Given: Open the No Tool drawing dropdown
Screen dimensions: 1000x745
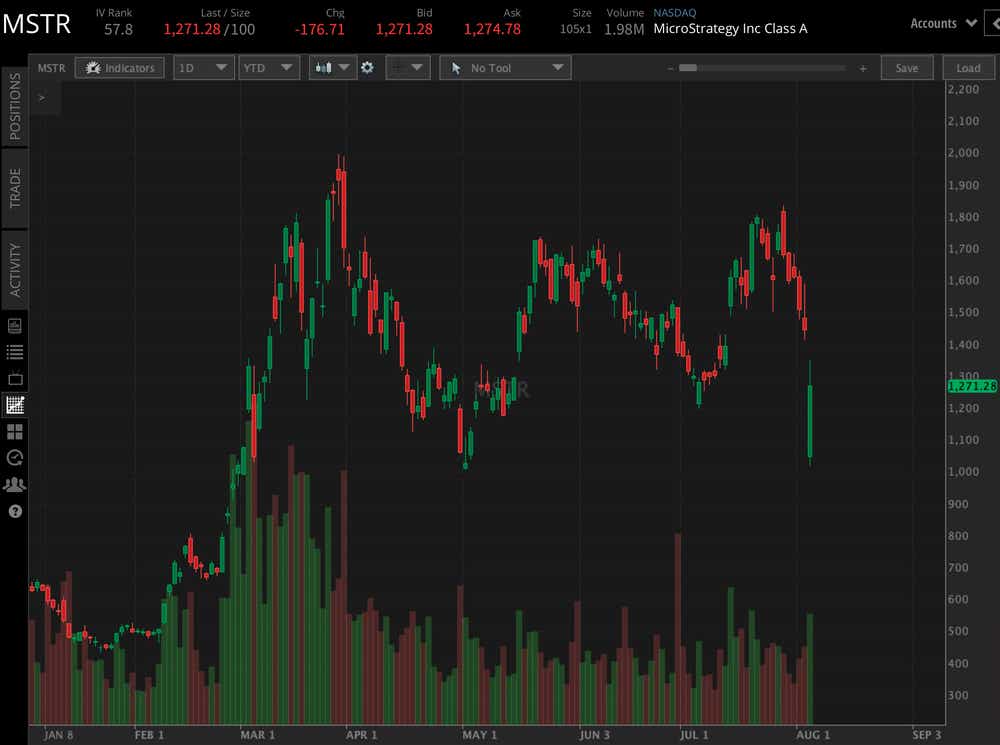Looking at the screenshot, I should (504, 67).
